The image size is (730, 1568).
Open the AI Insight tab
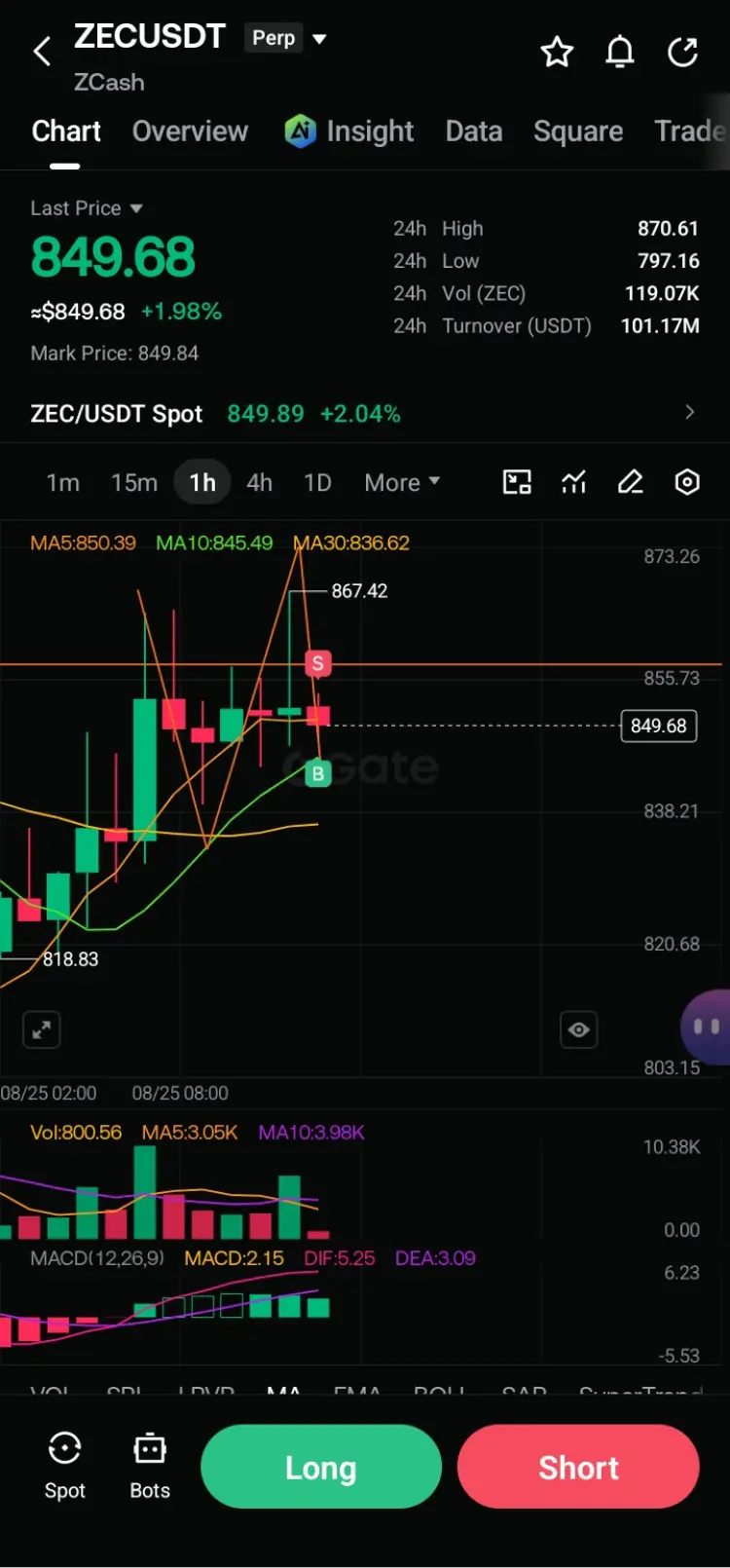pyautogui.click(x=348, y=131)
